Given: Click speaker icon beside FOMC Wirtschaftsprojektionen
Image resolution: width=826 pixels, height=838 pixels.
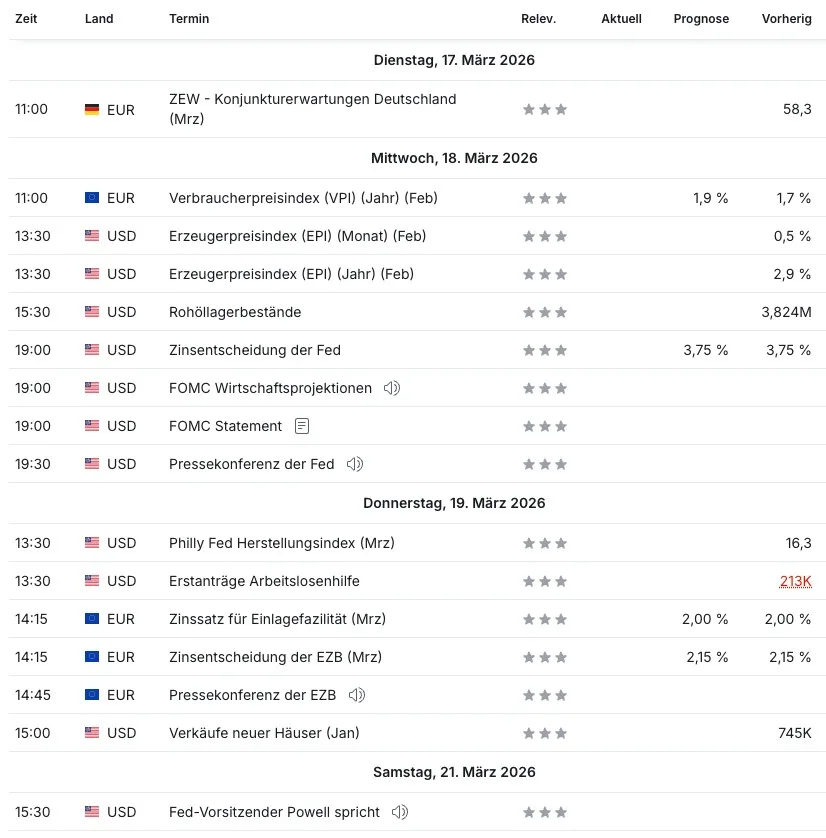Looking at the screenshot, I should click(x=392, y=388).
